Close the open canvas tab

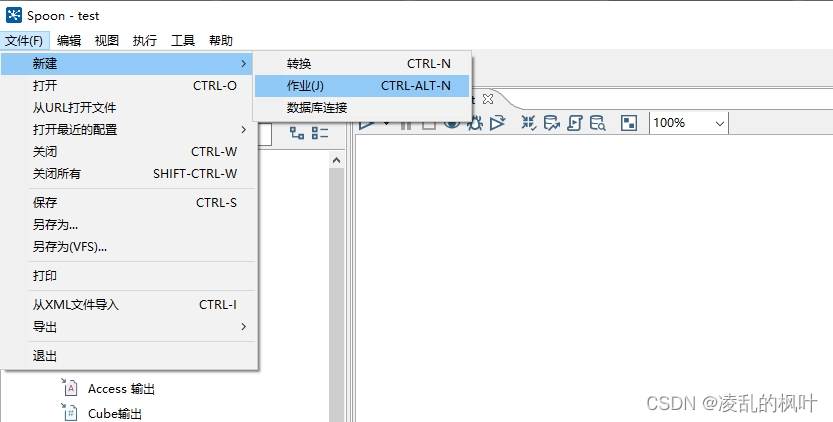point(488,99)
